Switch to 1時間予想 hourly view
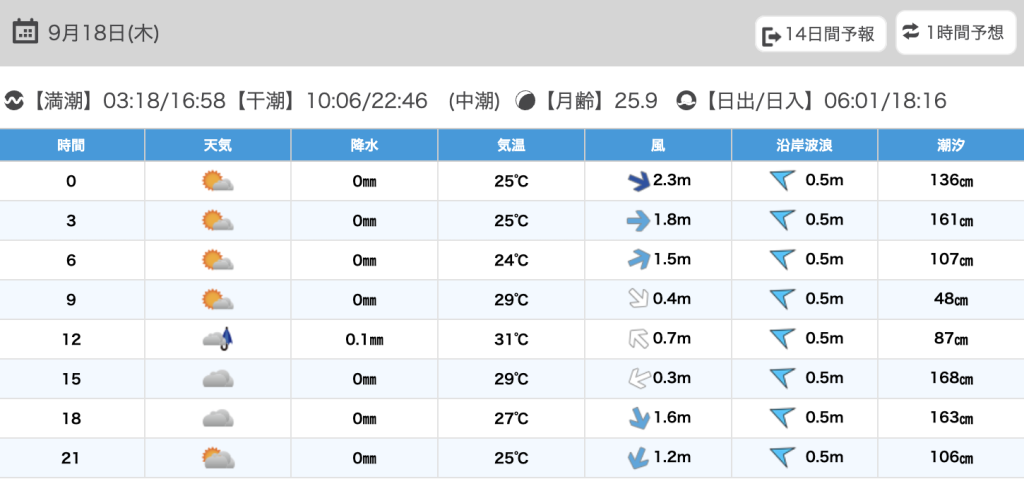This screenshot has width=1024, height=479. 954,33
